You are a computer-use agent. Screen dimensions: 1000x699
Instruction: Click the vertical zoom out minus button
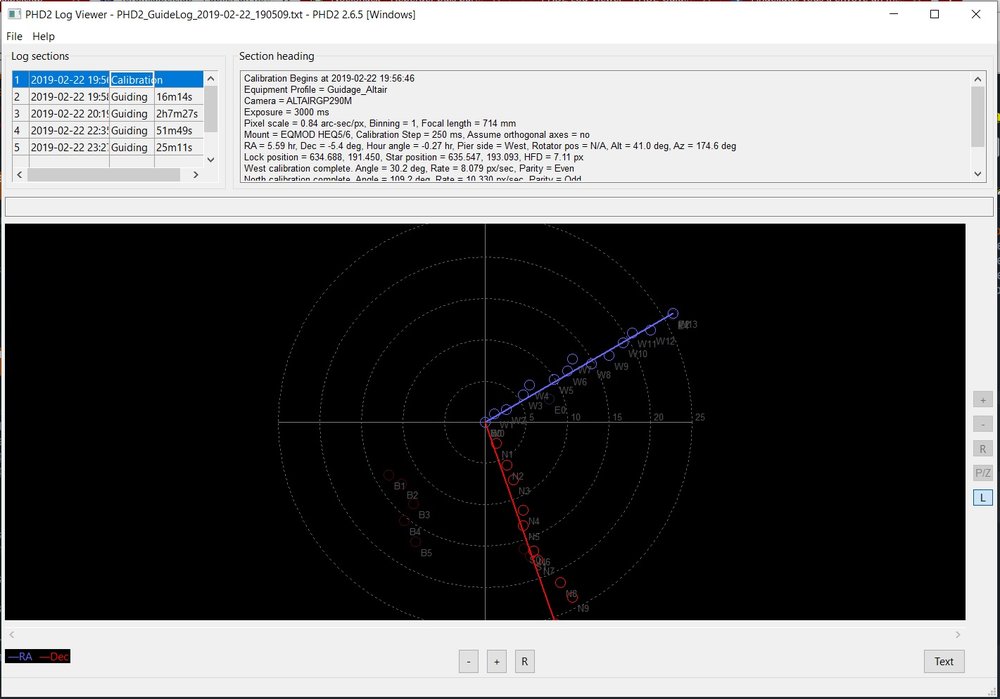983,424
